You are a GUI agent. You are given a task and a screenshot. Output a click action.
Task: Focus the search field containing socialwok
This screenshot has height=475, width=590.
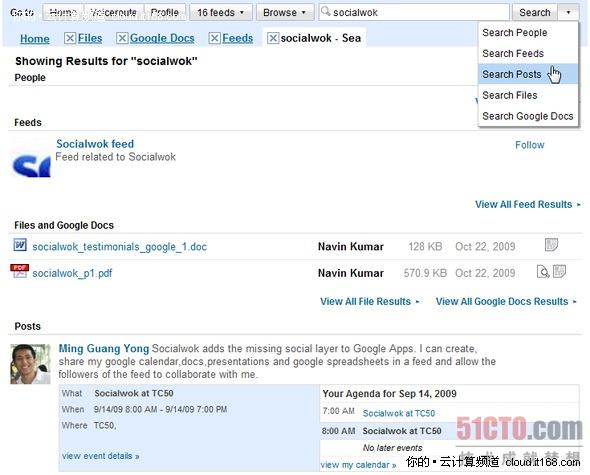[x=414, y=12]
